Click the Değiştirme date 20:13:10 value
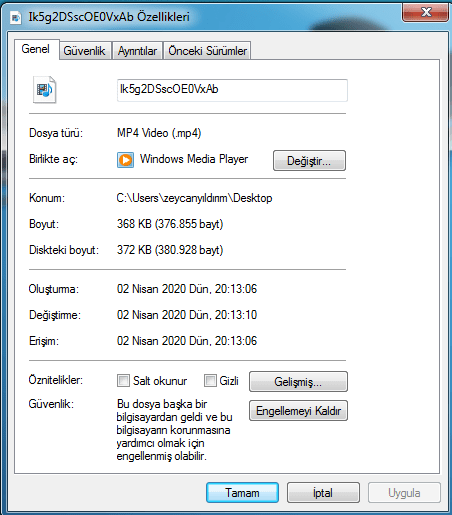 point(187,315)
